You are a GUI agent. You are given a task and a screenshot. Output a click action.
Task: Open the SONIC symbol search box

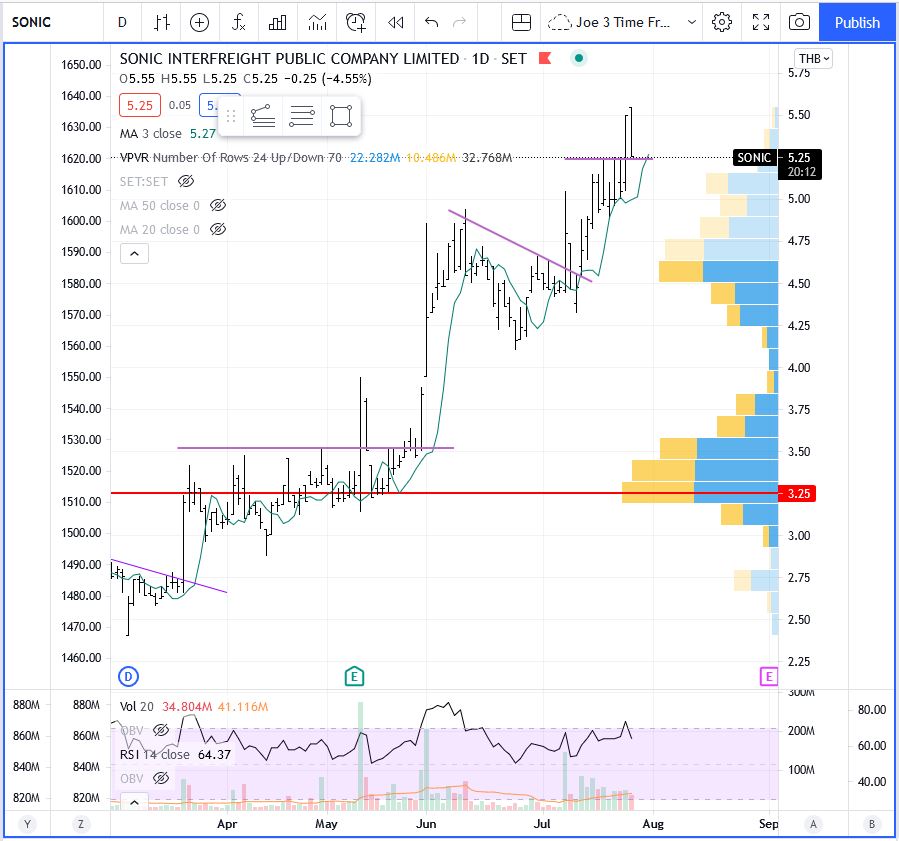[x=32, y=22]
